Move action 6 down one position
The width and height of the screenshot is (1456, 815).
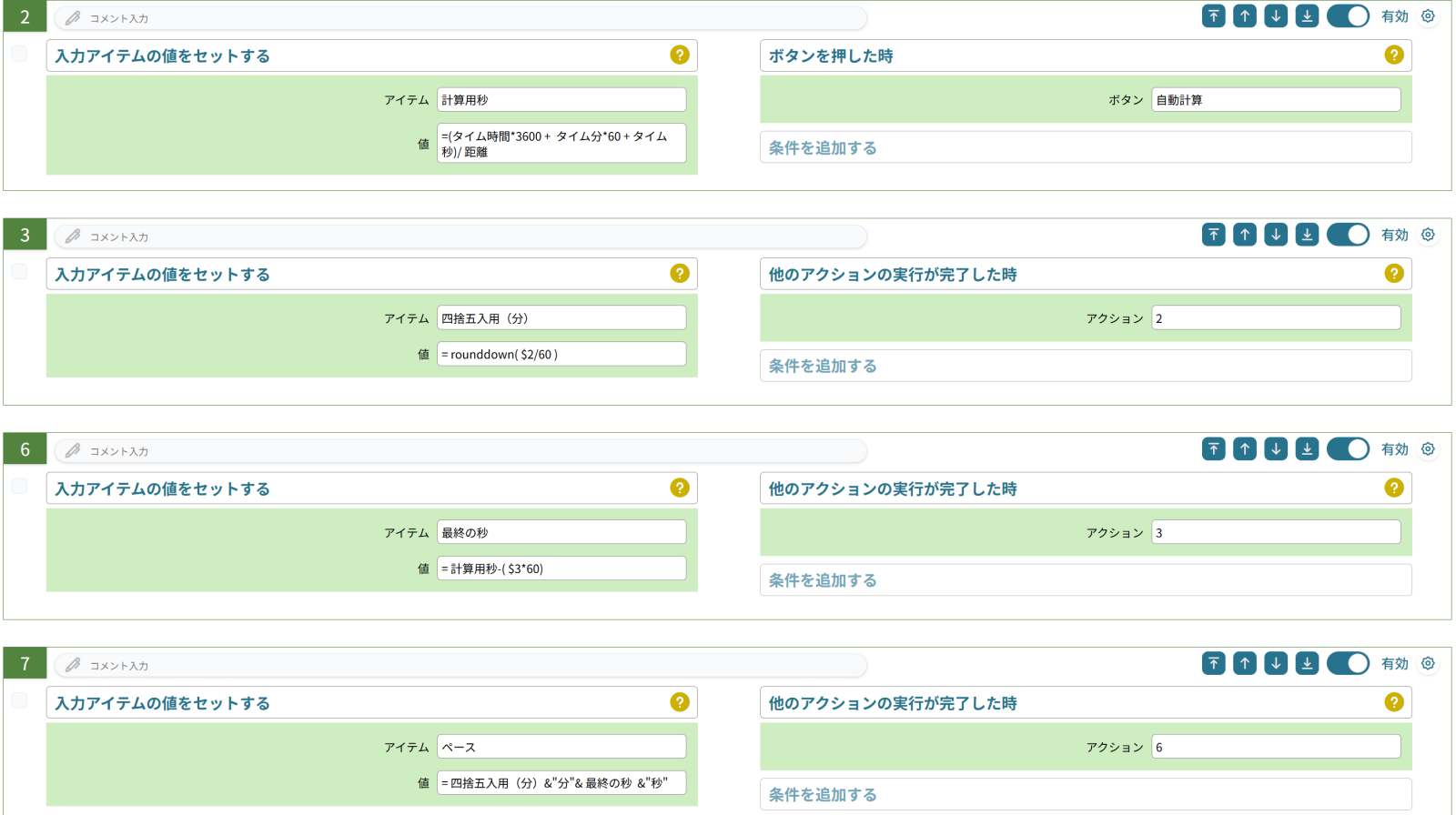1276,449
